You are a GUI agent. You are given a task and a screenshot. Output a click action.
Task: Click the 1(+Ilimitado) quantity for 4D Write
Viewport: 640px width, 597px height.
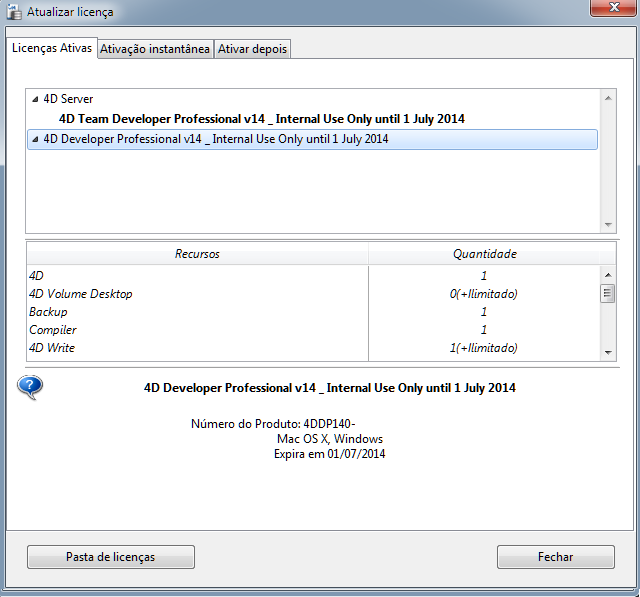coord(484,348)
